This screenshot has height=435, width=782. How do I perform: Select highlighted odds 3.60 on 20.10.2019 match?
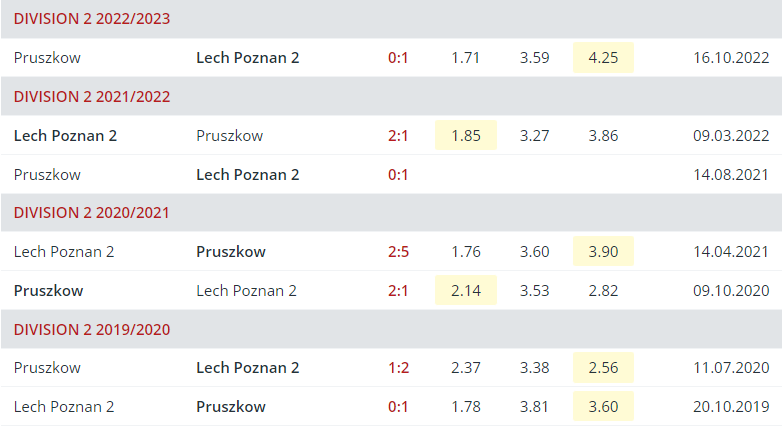[603, 407]
